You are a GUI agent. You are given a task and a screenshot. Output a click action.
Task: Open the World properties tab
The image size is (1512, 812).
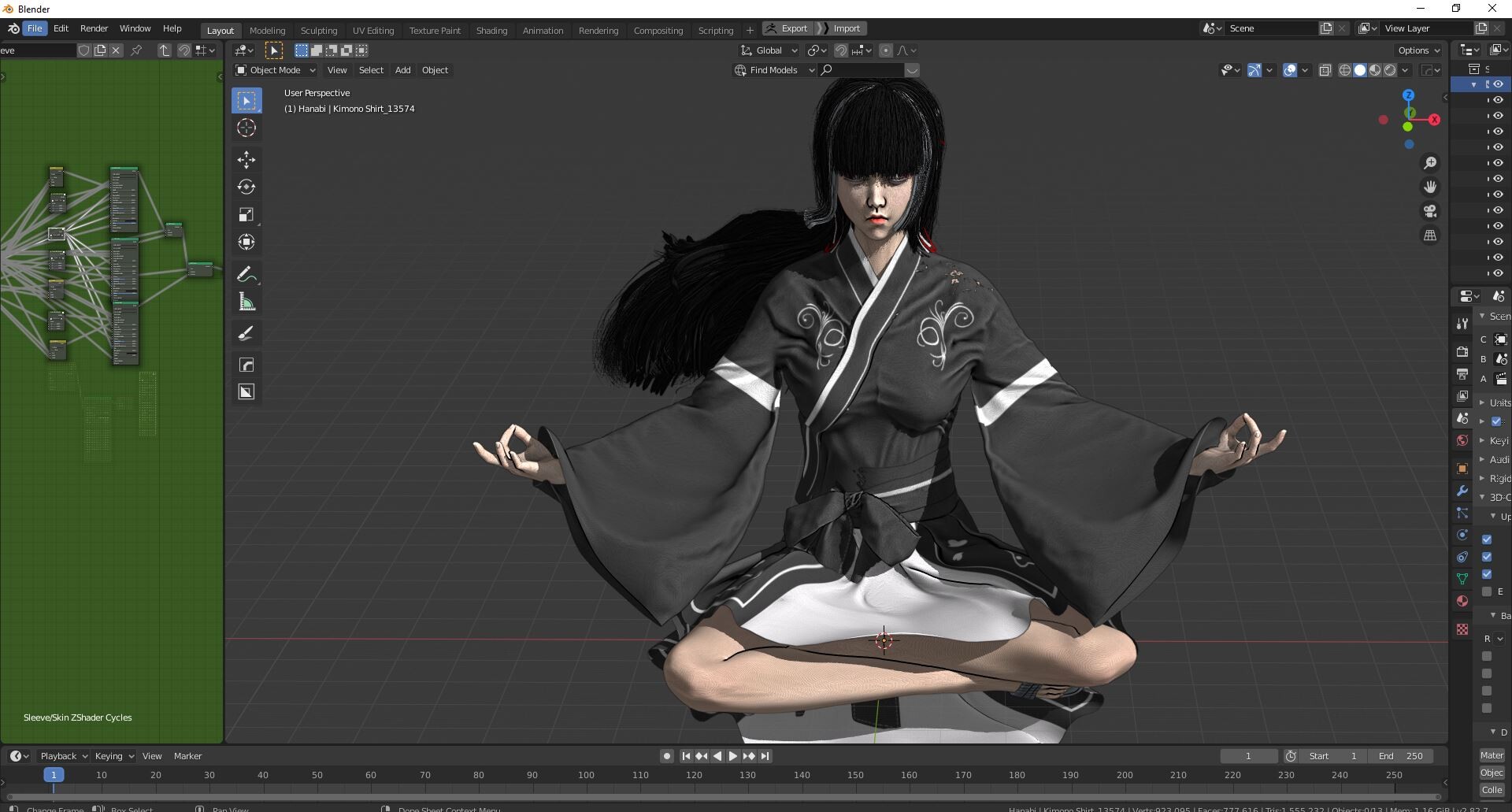[1462, 440]
